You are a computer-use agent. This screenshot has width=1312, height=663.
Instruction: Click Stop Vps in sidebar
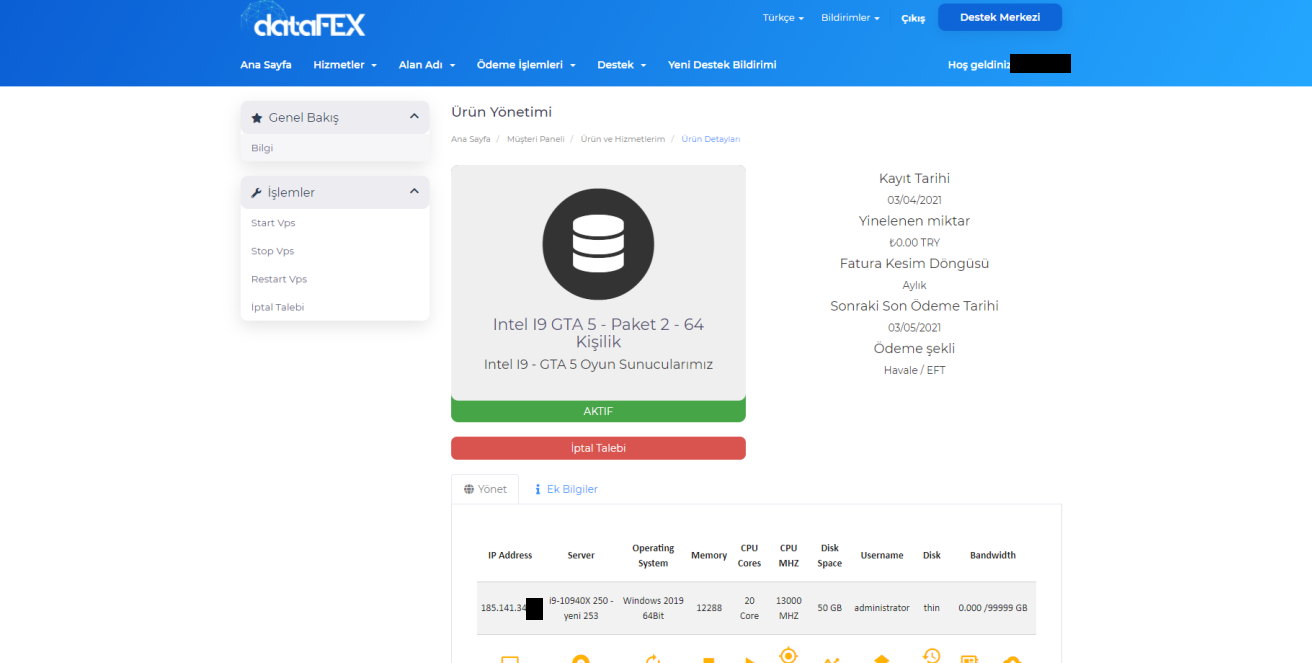point(272,251)
